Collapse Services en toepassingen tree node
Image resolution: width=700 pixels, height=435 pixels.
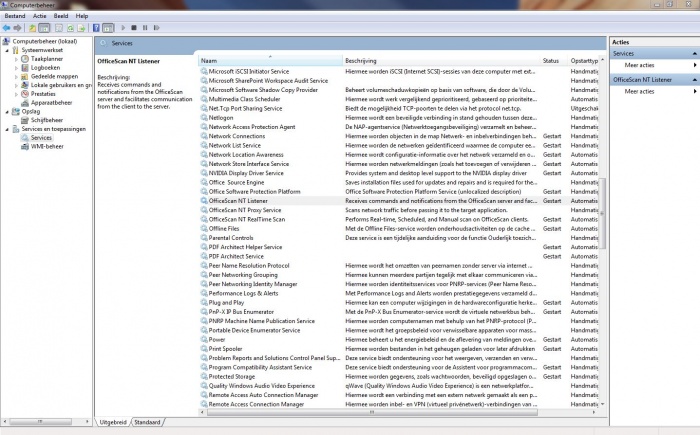pos(7,129)
